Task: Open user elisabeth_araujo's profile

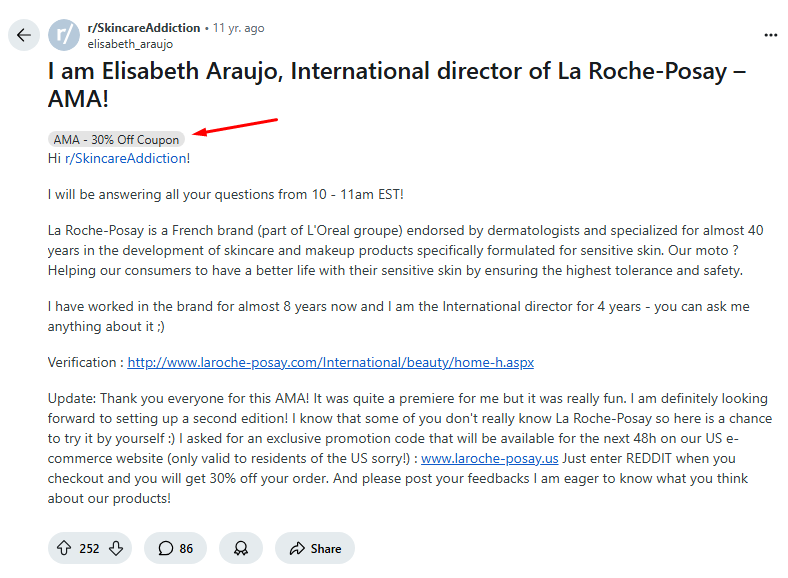Action: click(x=130, y=44)
